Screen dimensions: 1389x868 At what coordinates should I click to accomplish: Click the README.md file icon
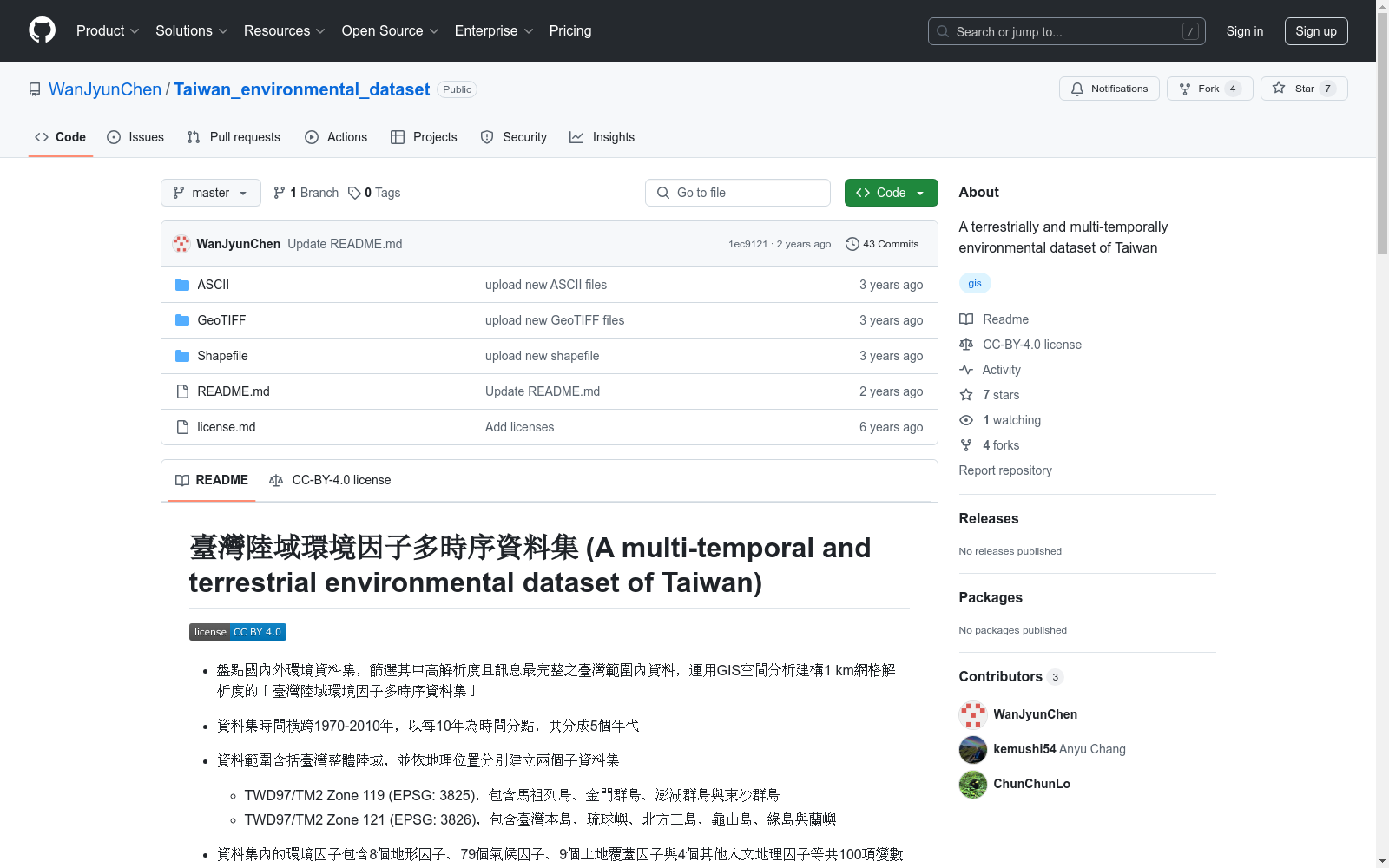182,391
